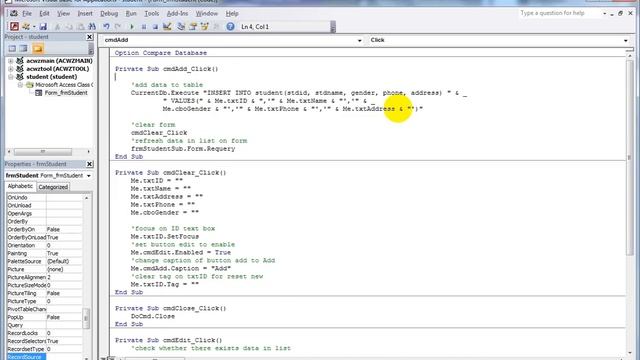Image resolution: width=640 pixels, height=360 pixels.
Task: Click the Ln 4, Col 1 position indicator
Action: [255, 27]
